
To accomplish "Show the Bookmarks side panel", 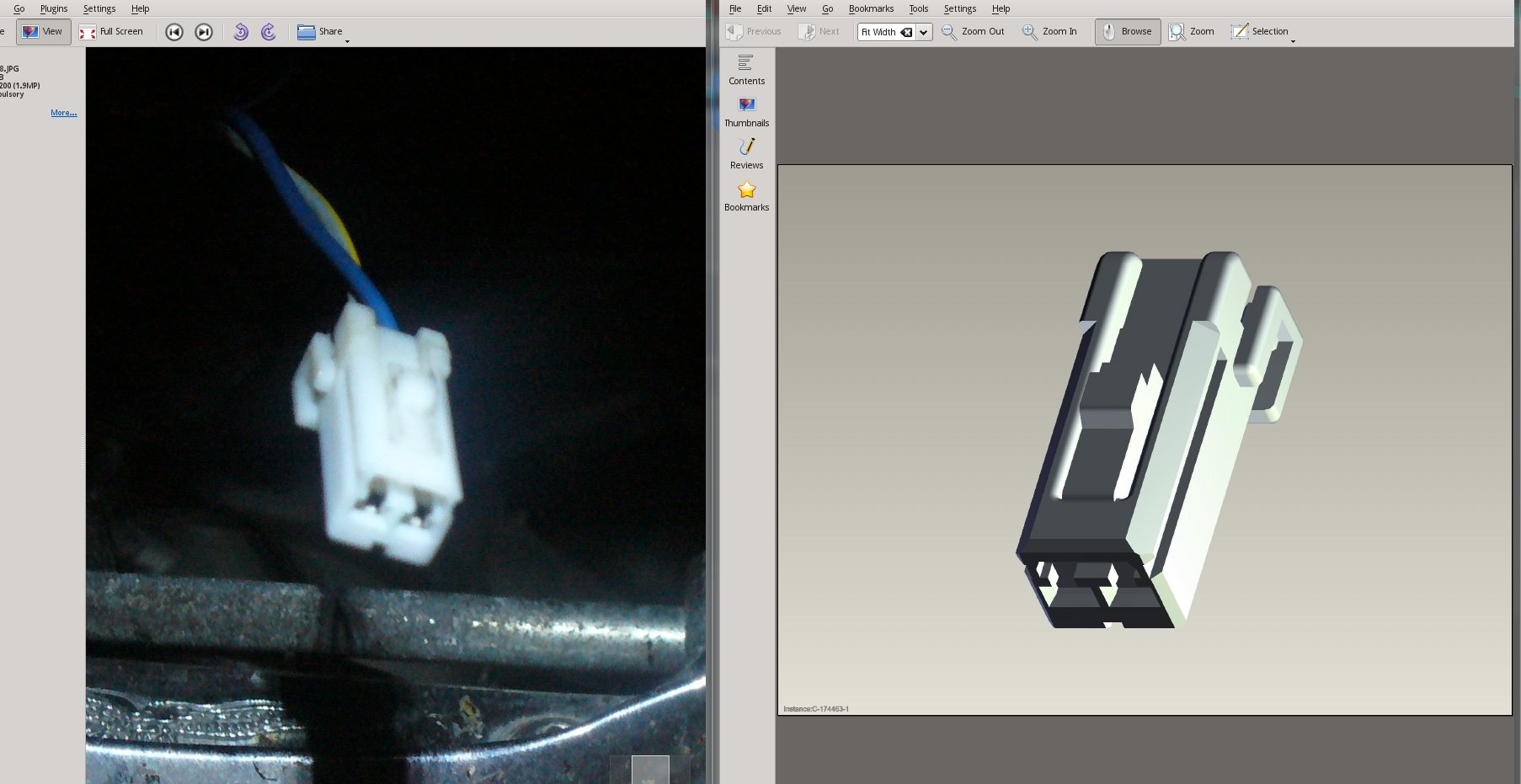I will point(747,196).
